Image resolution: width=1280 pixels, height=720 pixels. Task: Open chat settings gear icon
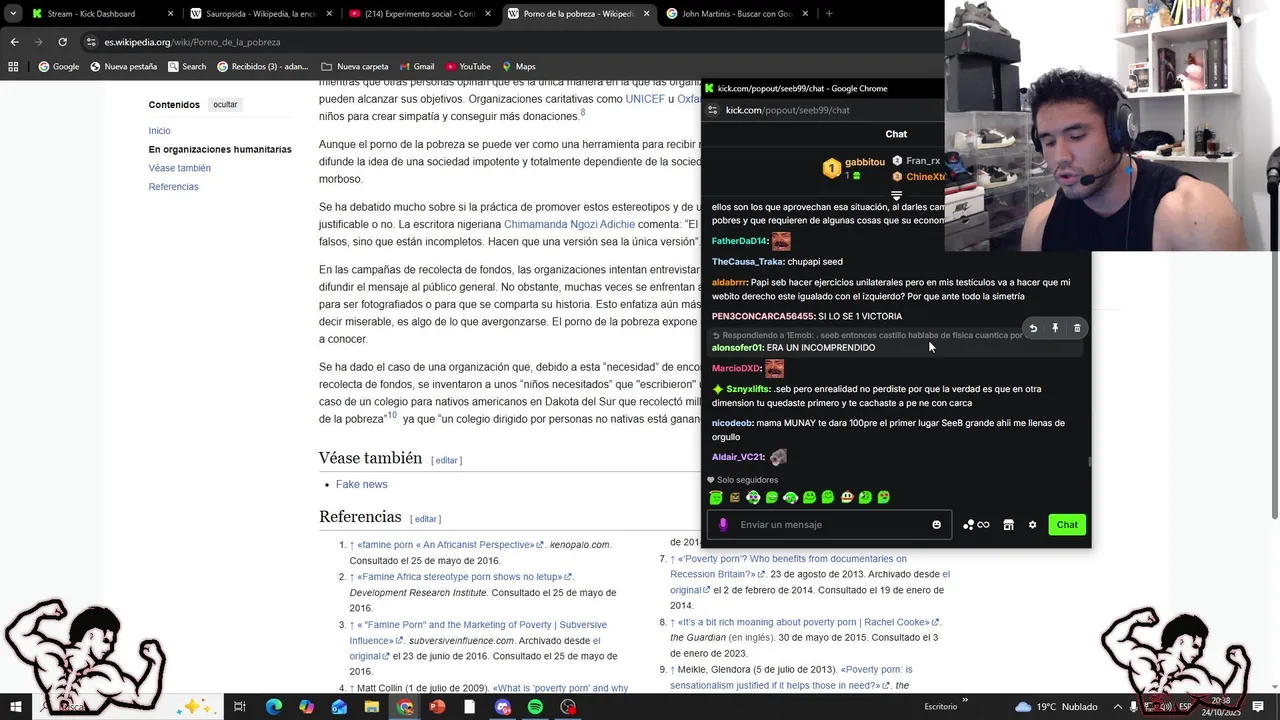pyautogui.click(x=1033, y=525)
